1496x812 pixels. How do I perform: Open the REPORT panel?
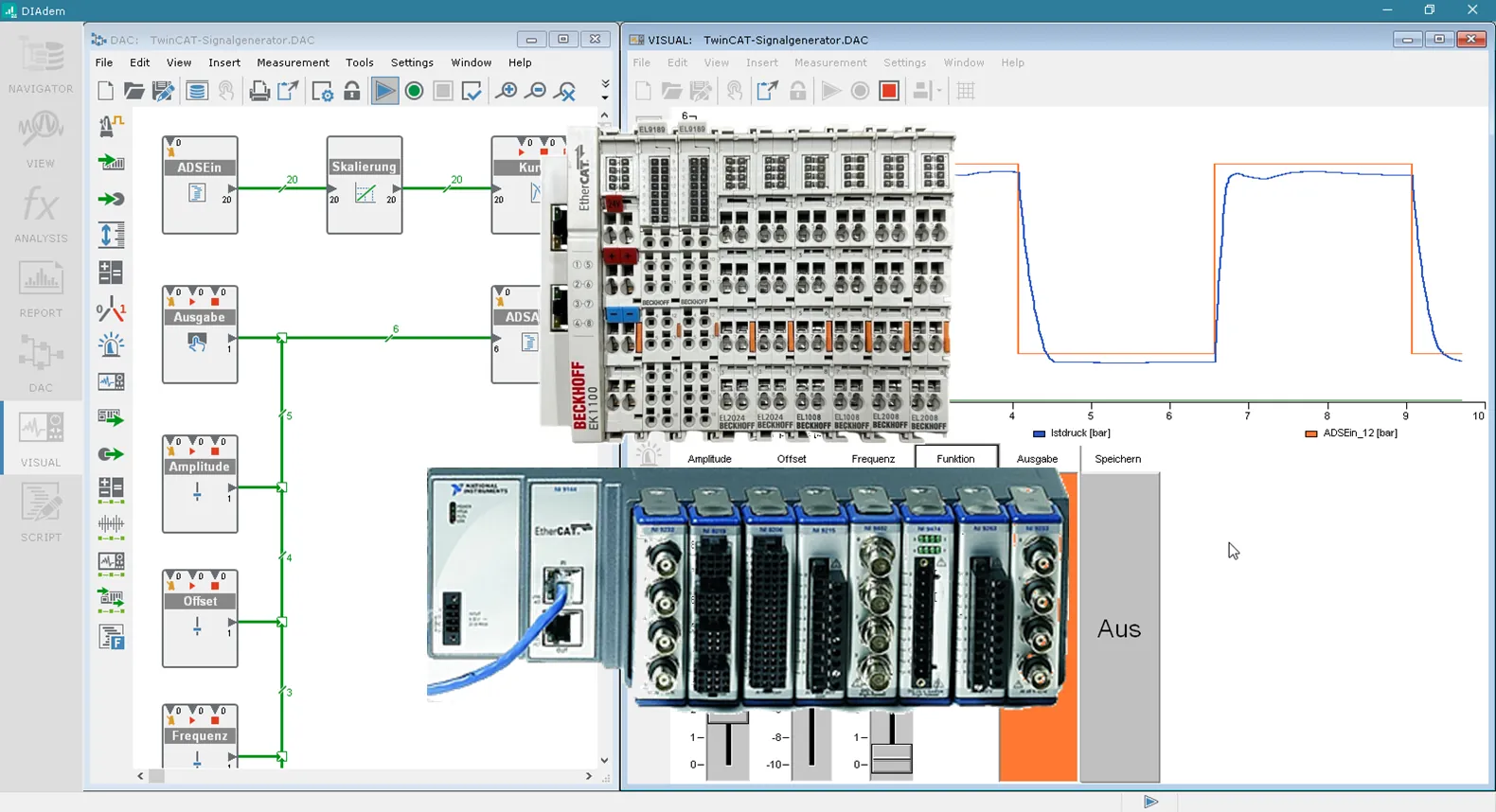[x=41, y=289]
